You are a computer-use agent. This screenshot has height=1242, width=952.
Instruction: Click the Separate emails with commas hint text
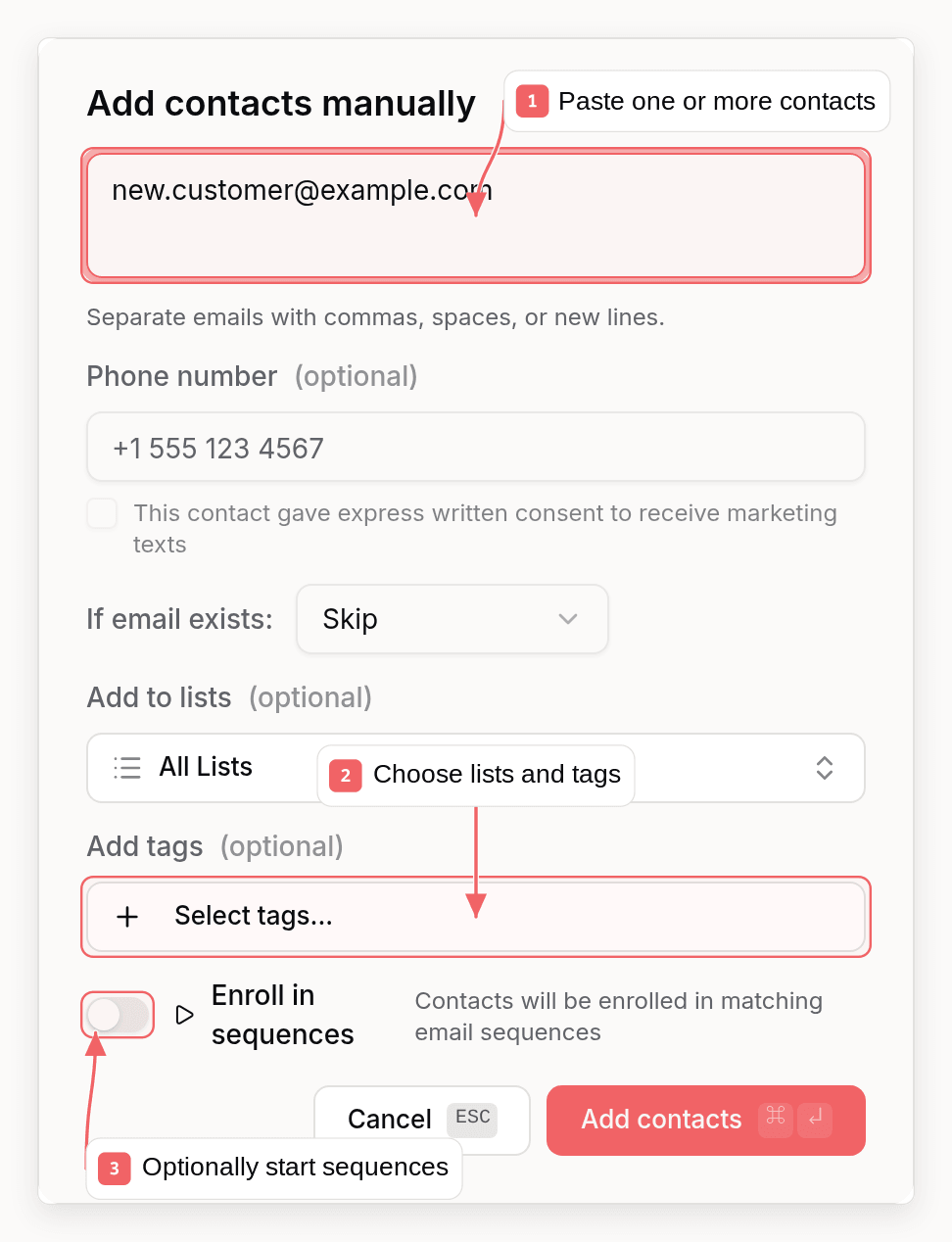pos(376,317)
